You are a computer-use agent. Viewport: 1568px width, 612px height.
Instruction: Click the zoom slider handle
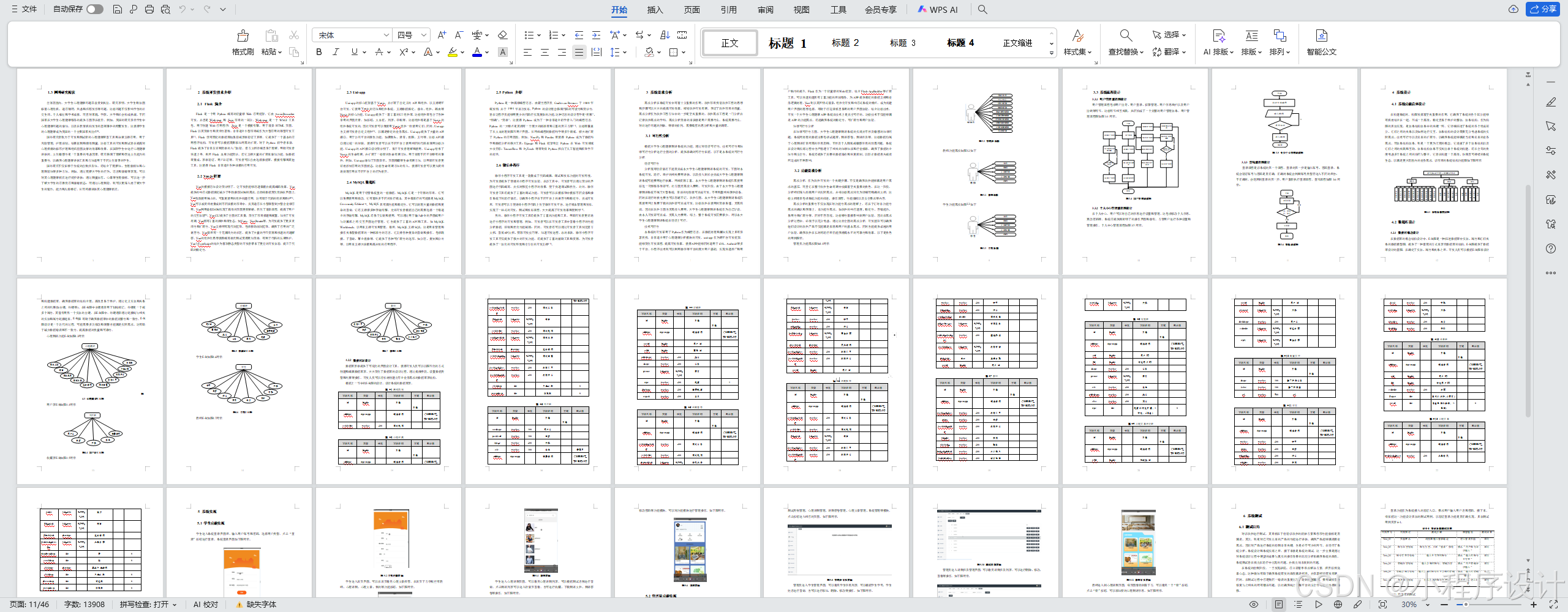[x=1466, y=605]
